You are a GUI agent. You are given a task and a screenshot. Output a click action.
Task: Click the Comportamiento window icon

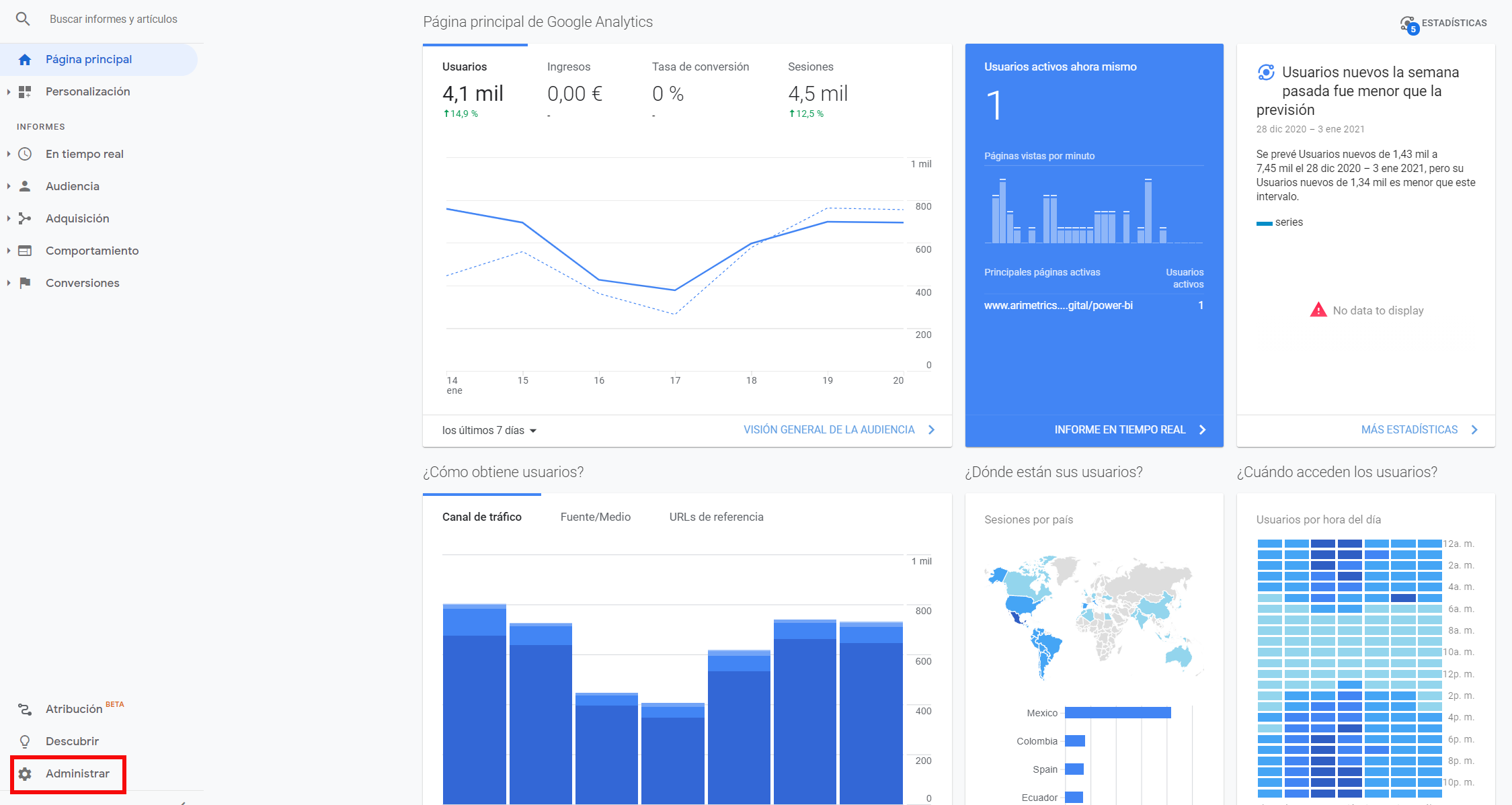[25, 251]
